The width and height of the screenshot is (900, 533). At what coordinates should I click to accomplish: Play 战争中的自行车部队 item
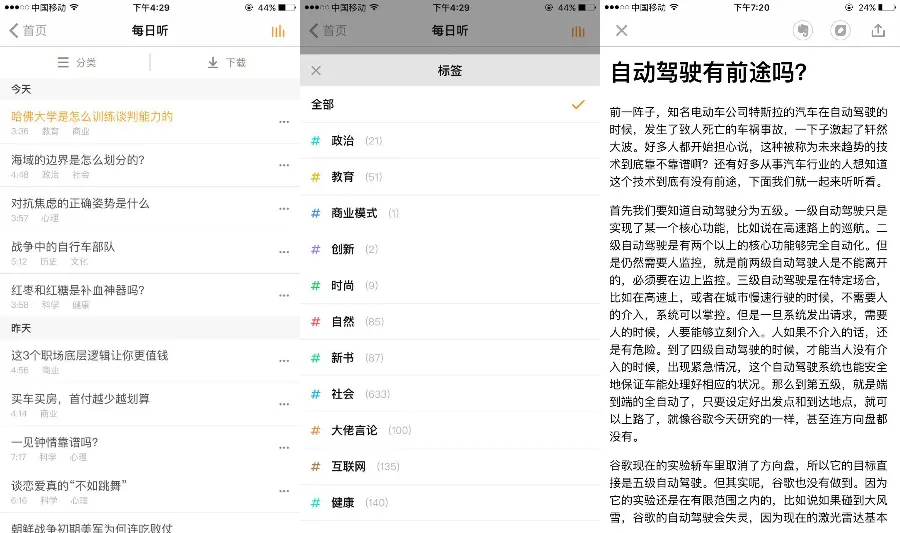[x=150, y=252]
